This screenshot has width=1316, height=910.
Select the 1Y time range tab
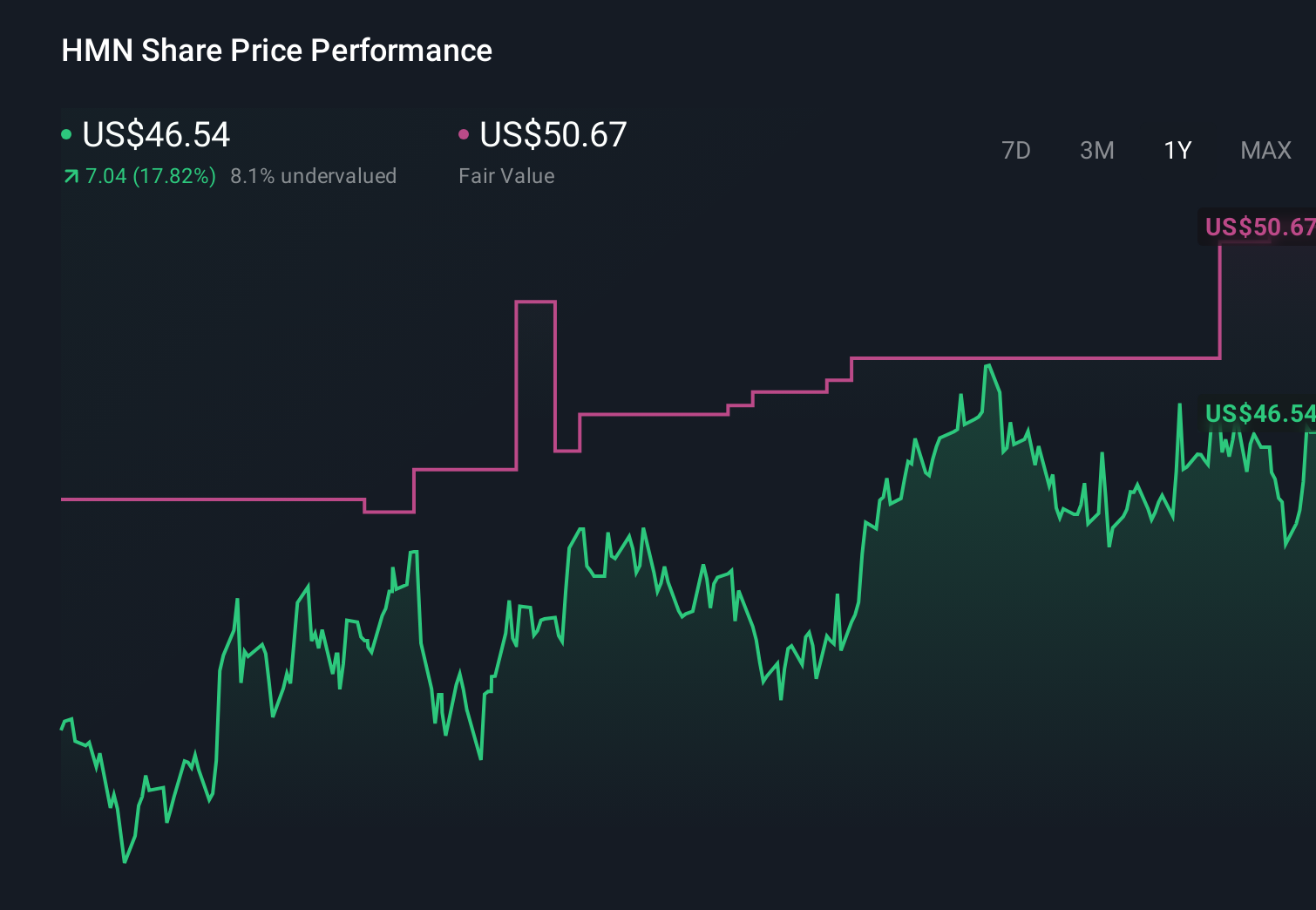(x=1177, y=150)
